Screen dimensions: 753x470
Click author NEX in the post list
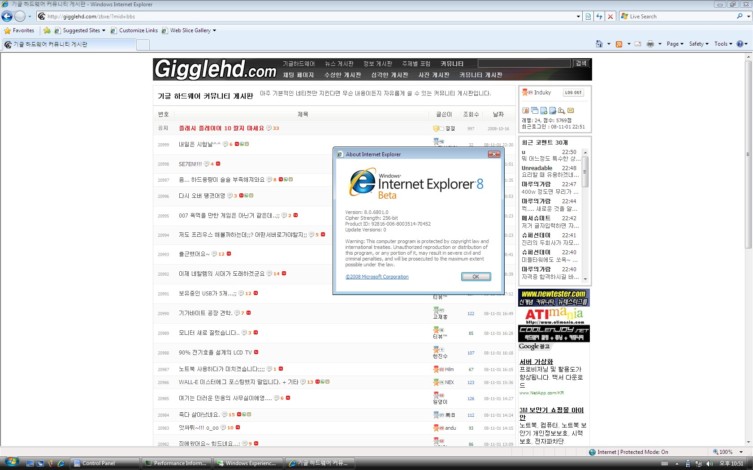(x=449, y=383)
